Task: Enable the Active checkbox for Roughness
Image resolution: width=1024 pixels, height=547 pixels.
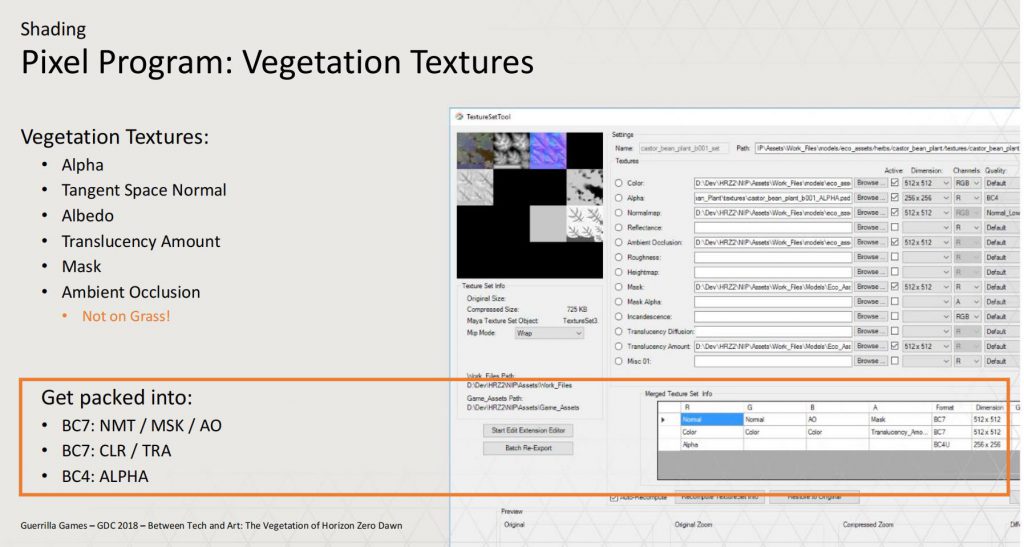Action: pos(895,257)
